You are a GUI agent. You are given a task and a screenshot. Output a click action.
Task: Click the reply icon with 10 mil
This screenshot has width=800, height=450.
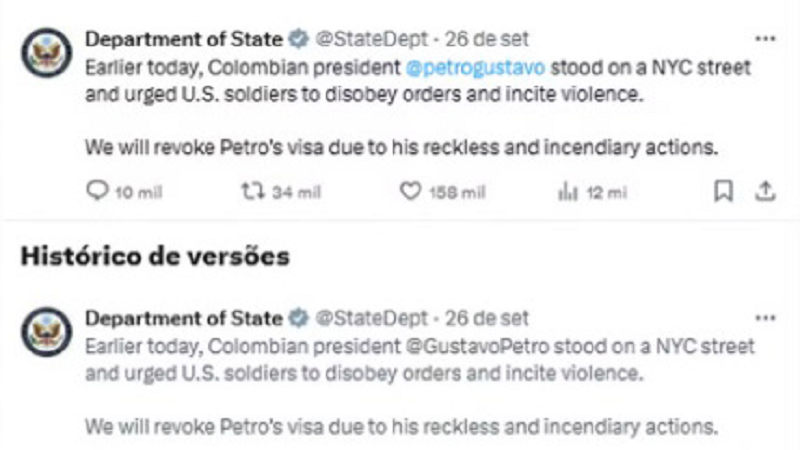(x=97, y=191)
